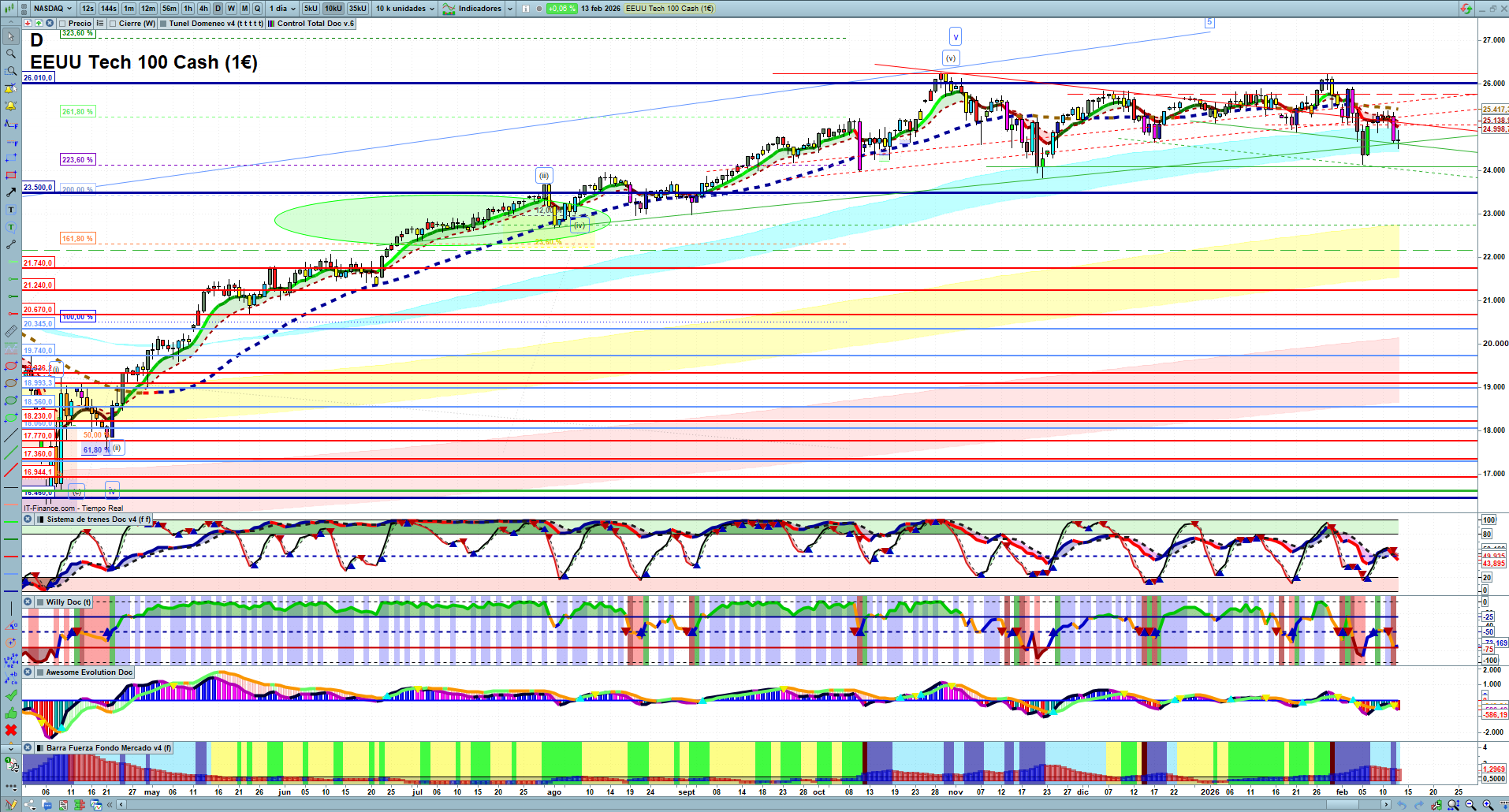The width and height of the screenshot is (1509, 812).
Task: Toggle Sistema de trenes Doc v4 indicator box
Action: pos(41,520)
